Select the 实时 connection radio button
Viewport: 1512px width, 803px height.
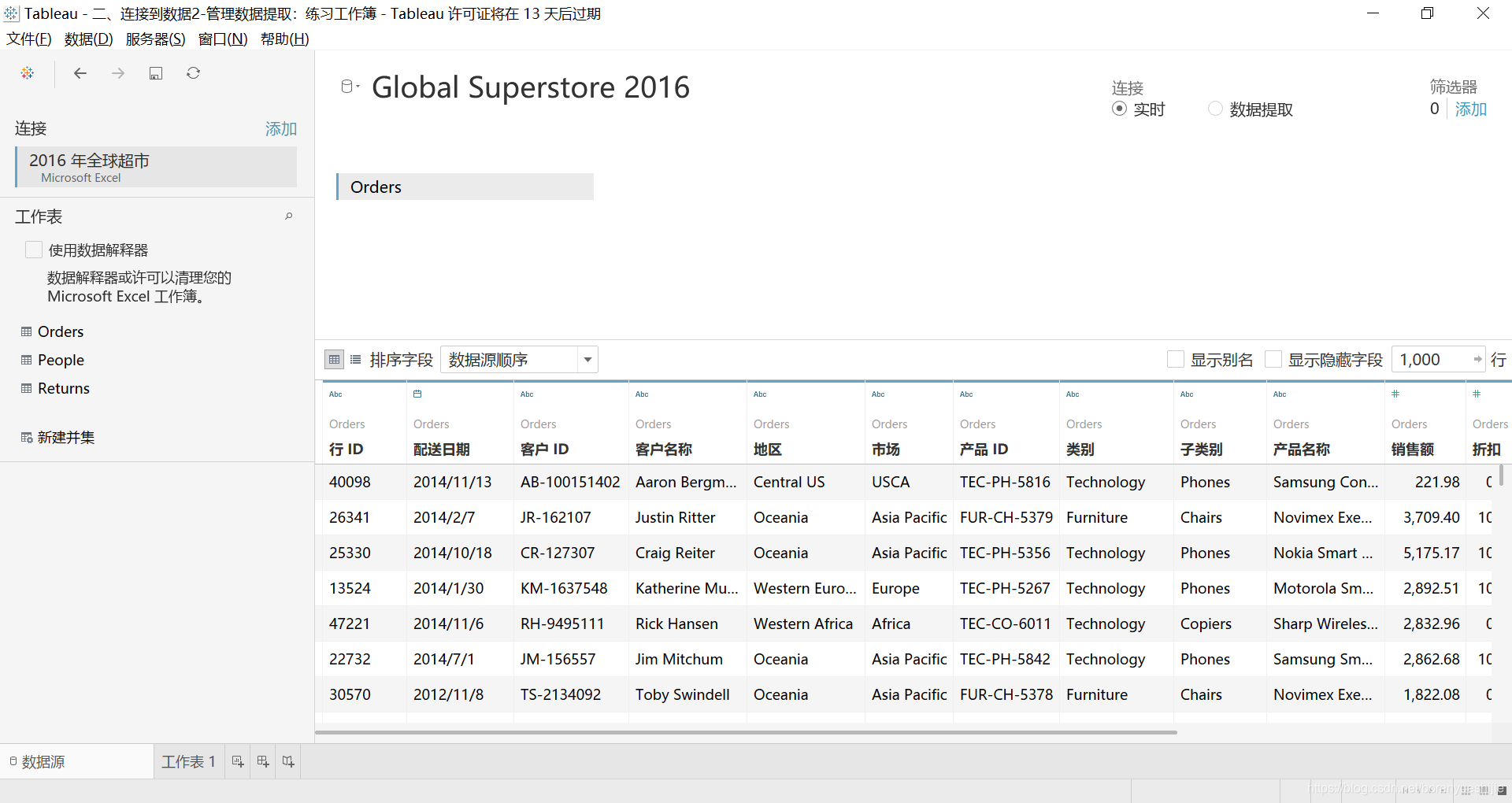click(1119, 109)
